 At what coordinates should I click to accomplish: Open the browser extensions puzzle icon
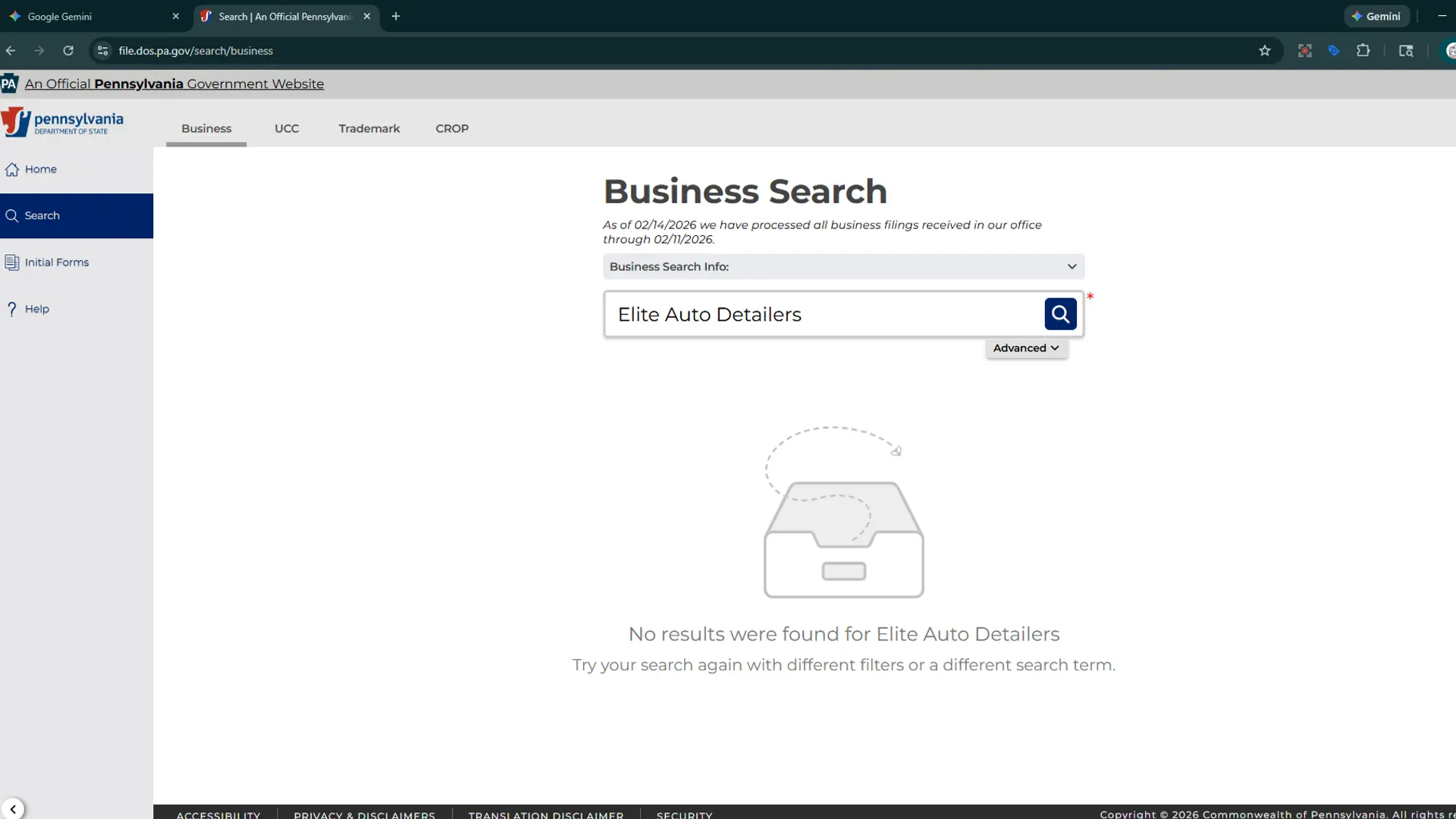(1363, 50)
